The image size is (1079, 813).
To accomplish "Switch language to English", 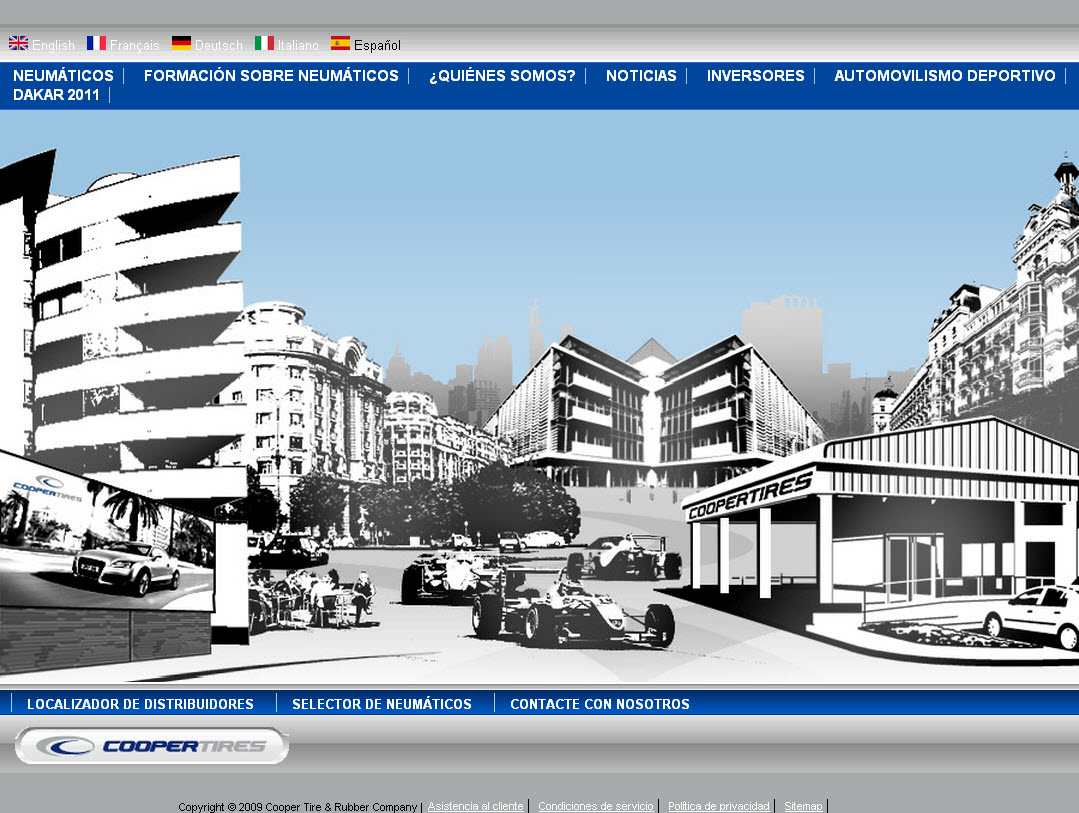I will click(x=53, y=45).
